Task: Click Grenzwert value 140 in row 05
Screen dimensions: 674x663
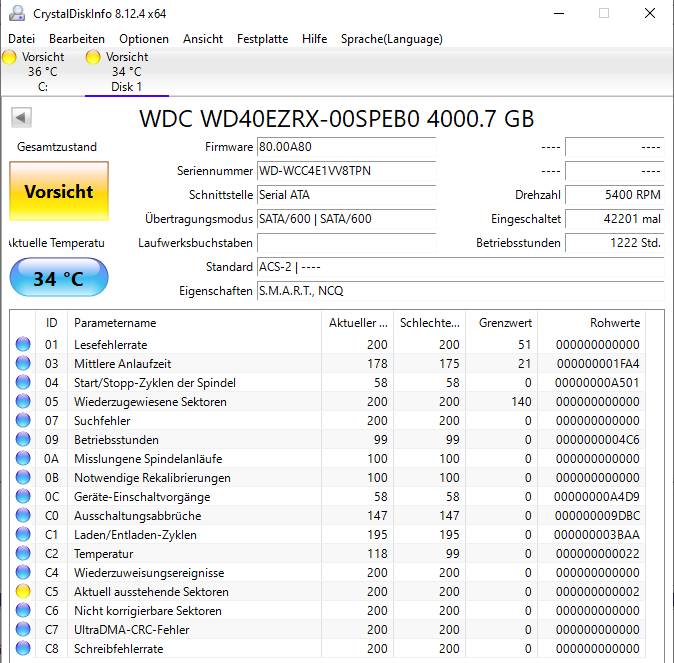Action: click(521, 402)
